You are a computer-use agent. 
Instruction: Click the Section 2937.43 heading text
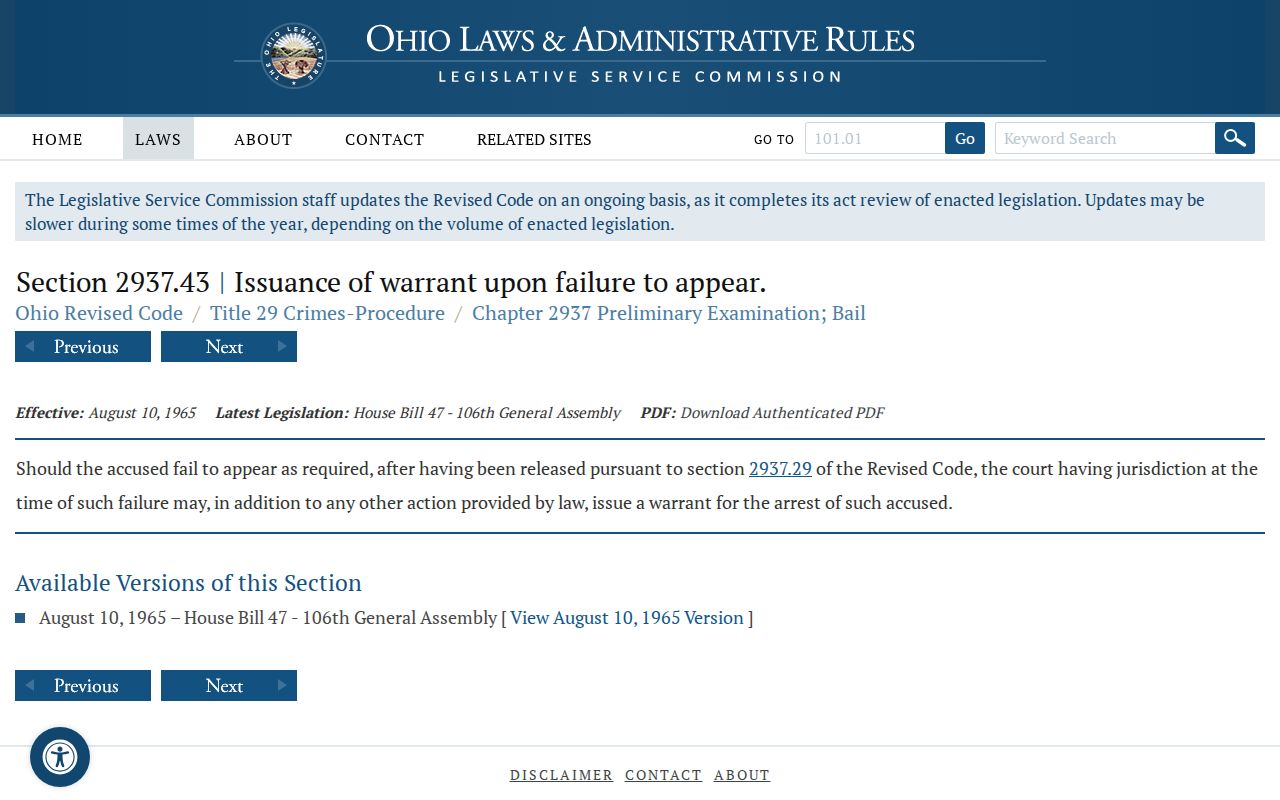[391, 282]
